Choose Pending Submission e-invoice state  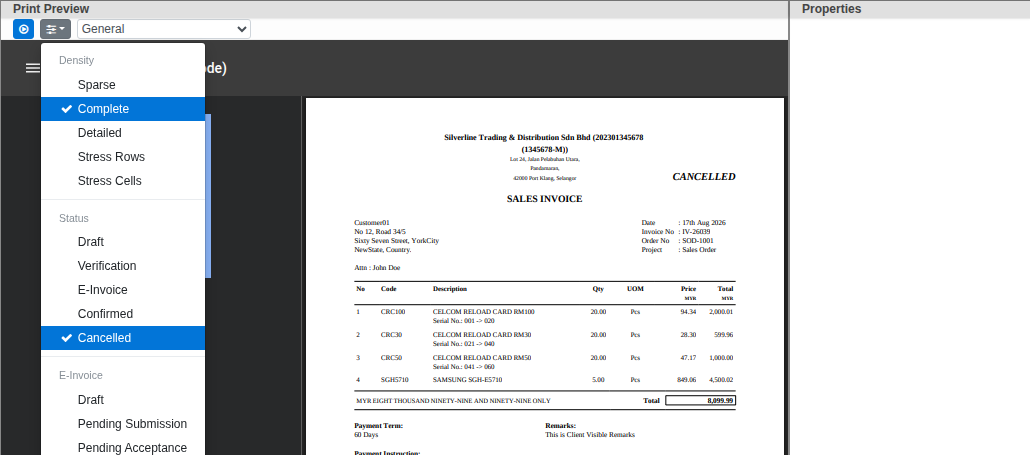(x=123, y=423)
